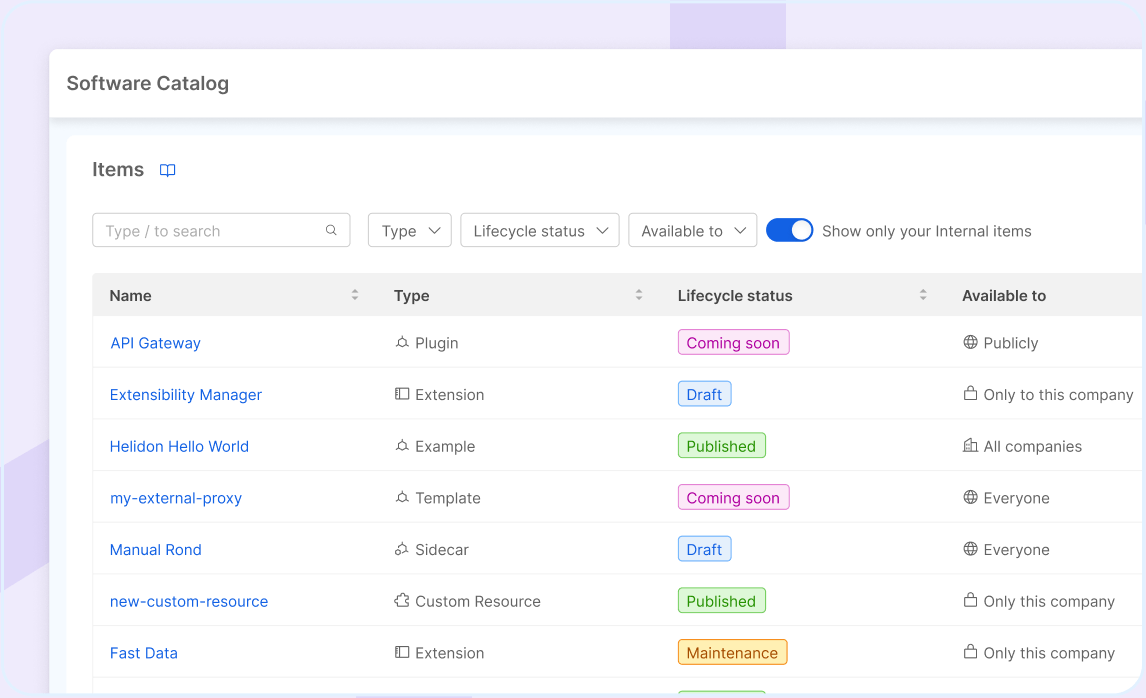Open the Items documentation book icon

(x=167, y=170)
